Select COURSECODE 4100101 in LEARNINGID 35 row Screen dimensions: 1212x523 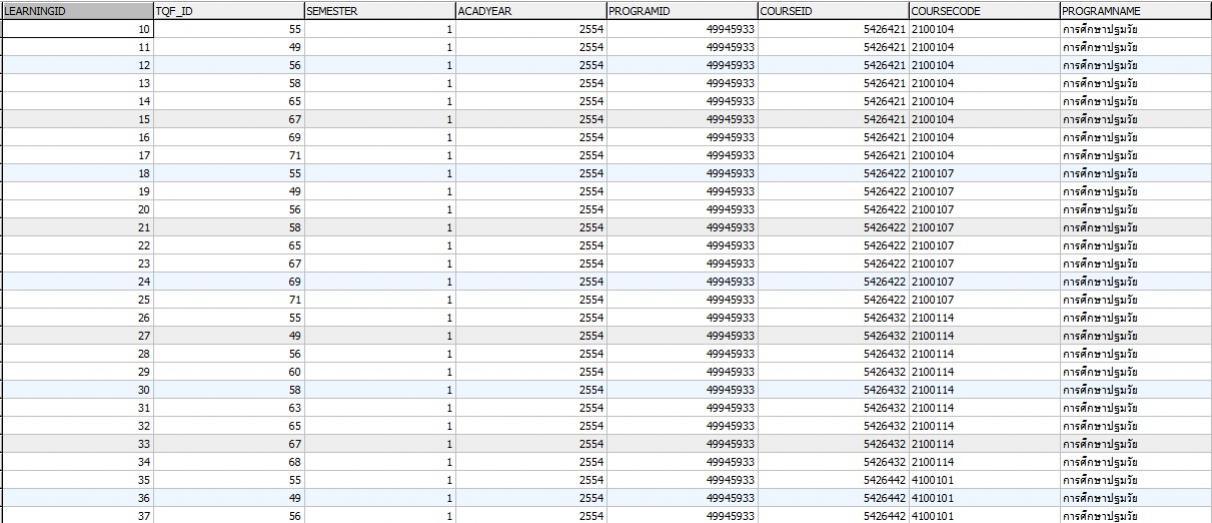(983, 479)
